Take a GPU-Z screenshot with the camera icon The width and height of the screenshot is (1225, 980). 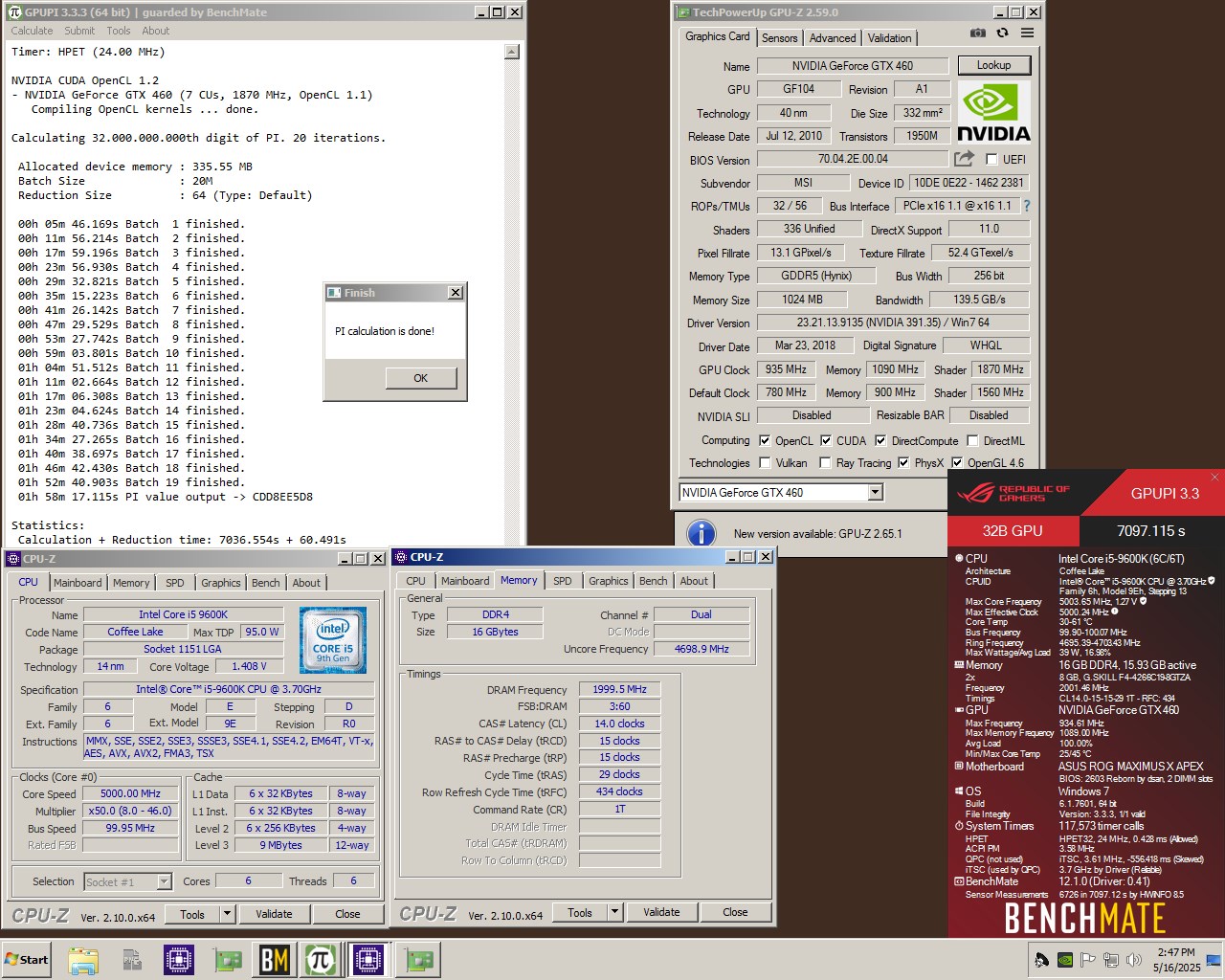tap(977, 33)
